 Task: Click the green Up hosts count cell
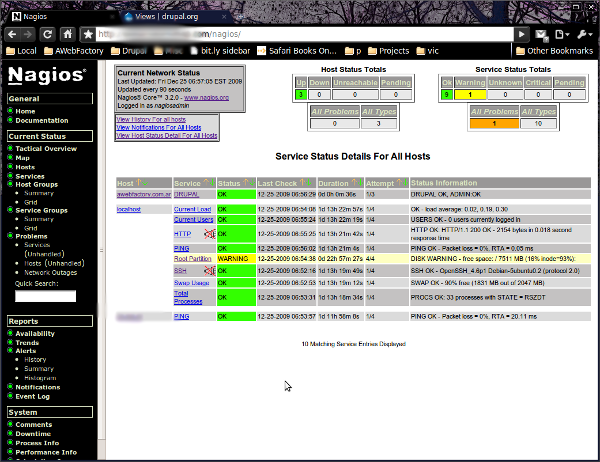point(301,94)
